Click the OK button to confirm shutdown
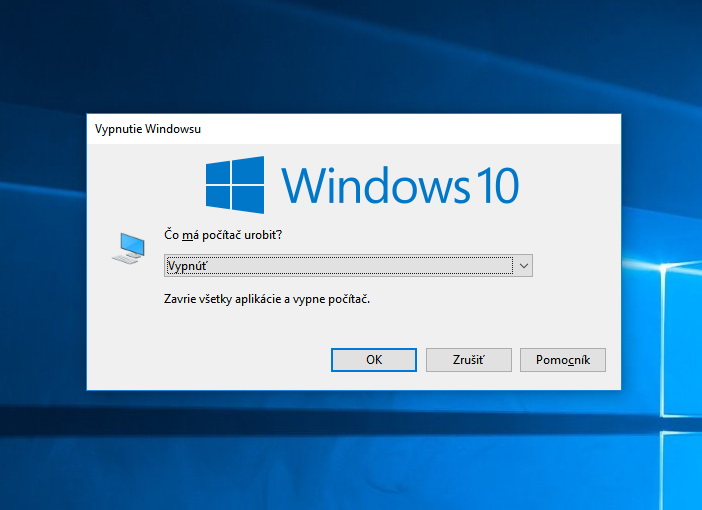The image size is (702, 510). [x=374, y=360]
